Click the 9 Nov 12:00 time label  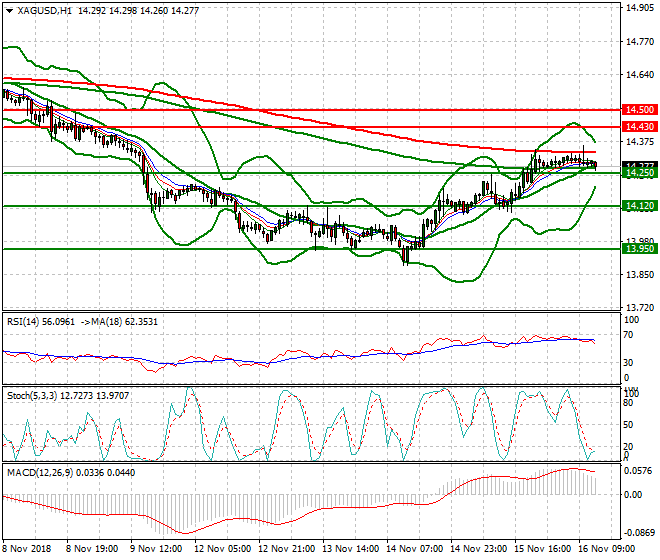pos(156,549)
